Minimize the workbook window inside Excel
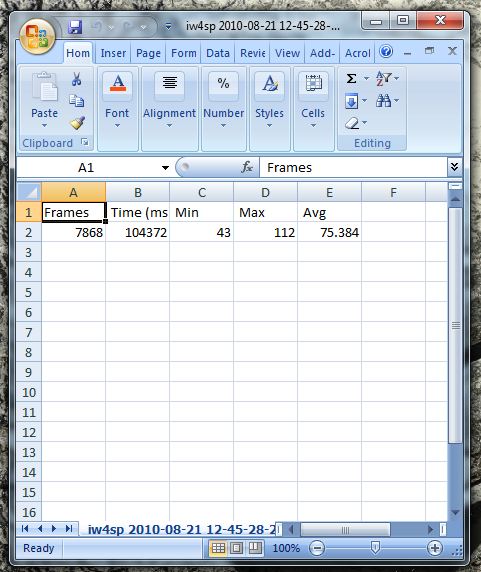The height and width of the screenshot is (572, 481). click(408, 54)
